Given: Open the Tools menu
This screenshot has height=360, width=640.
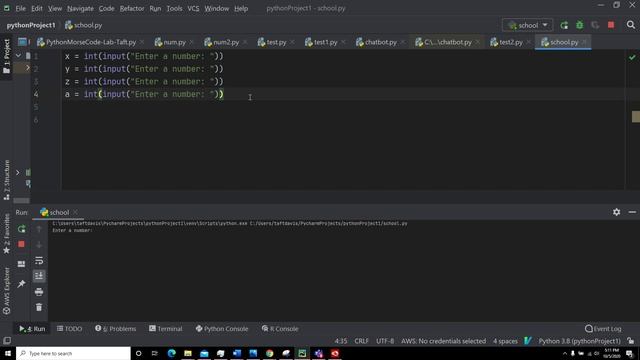Looking at the screenshot, I should [174, 8].
